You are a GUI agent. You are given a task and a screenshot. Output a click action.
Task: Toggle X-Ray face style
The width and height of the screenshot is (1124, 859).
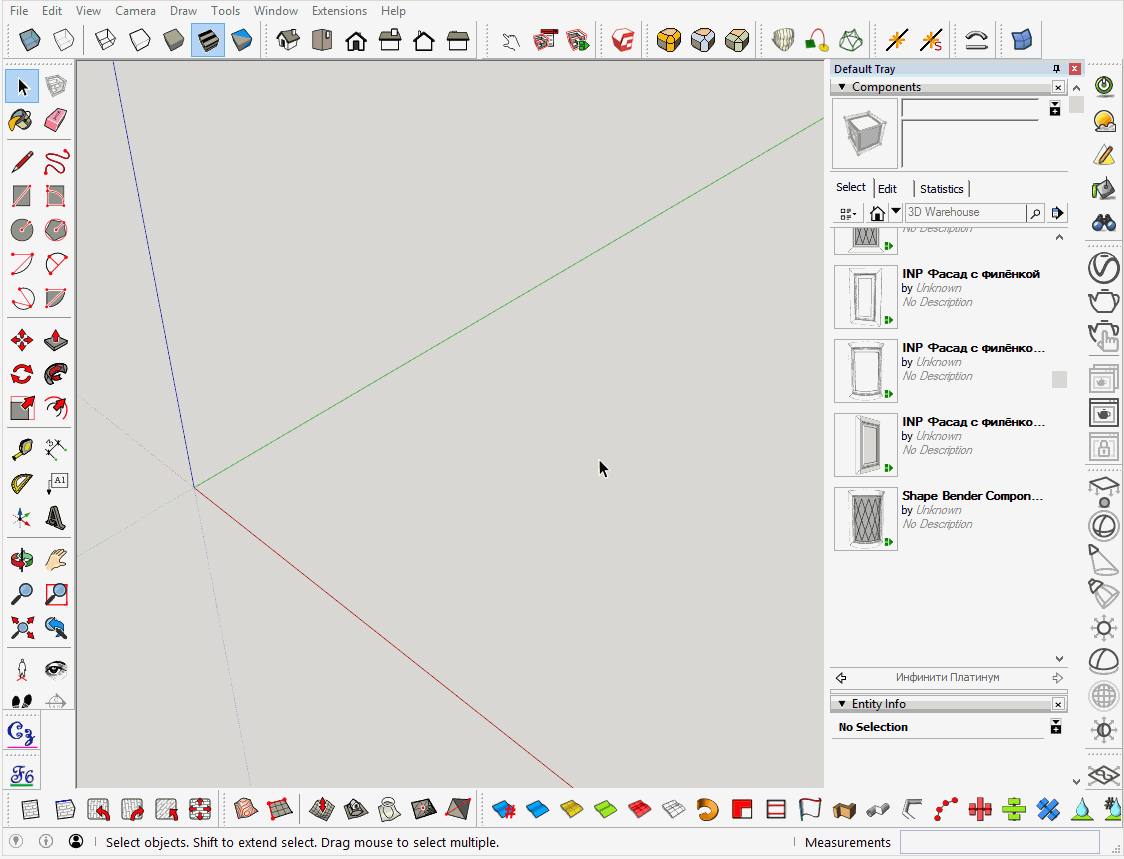31,40
